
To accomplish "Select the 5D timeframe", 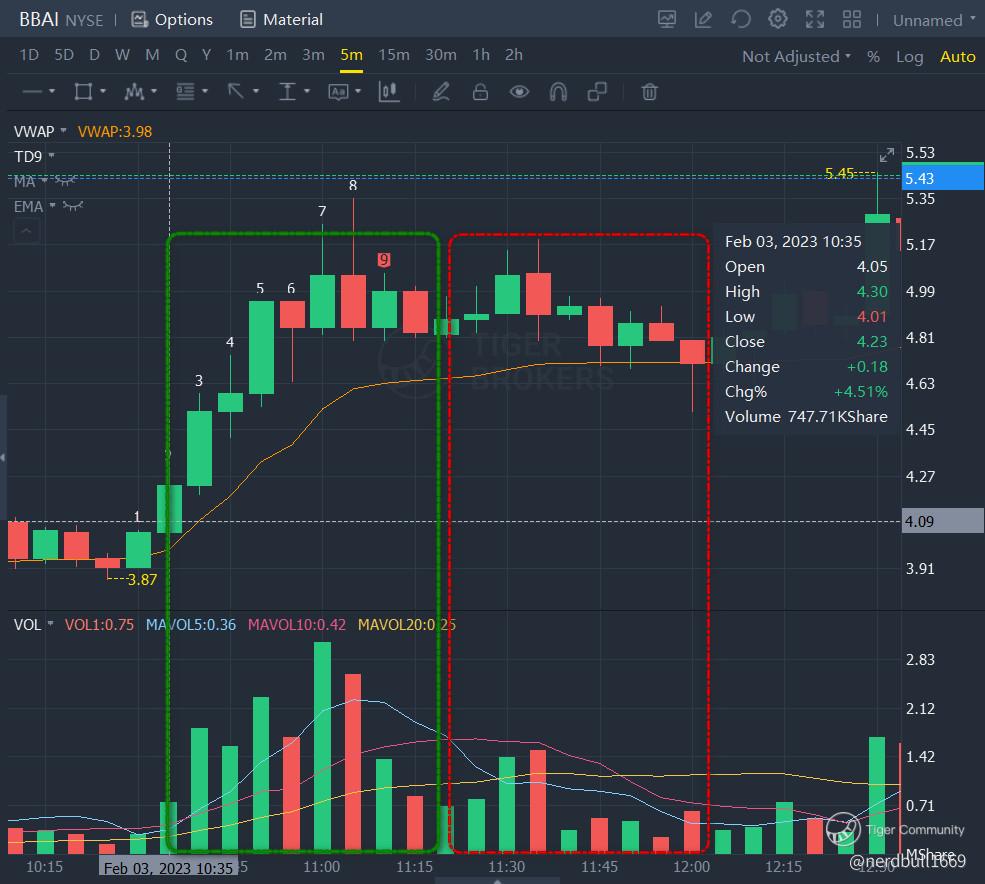I will 64,55.
